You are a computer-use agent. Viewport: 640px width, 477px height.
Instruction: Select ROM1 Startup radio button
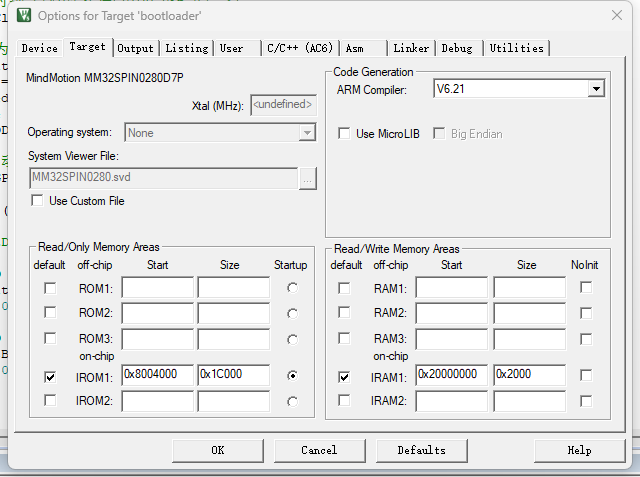click(x=292, y=288)
